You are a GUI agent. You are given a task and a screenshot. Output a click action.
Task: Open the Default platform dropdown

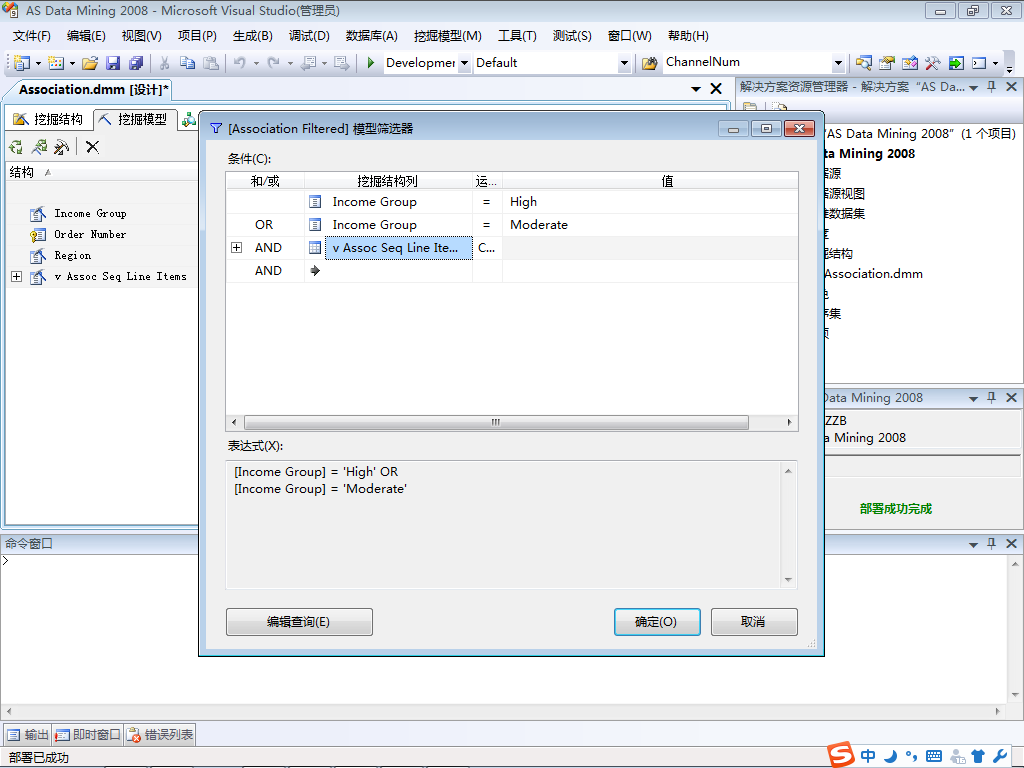coord(624,63)
